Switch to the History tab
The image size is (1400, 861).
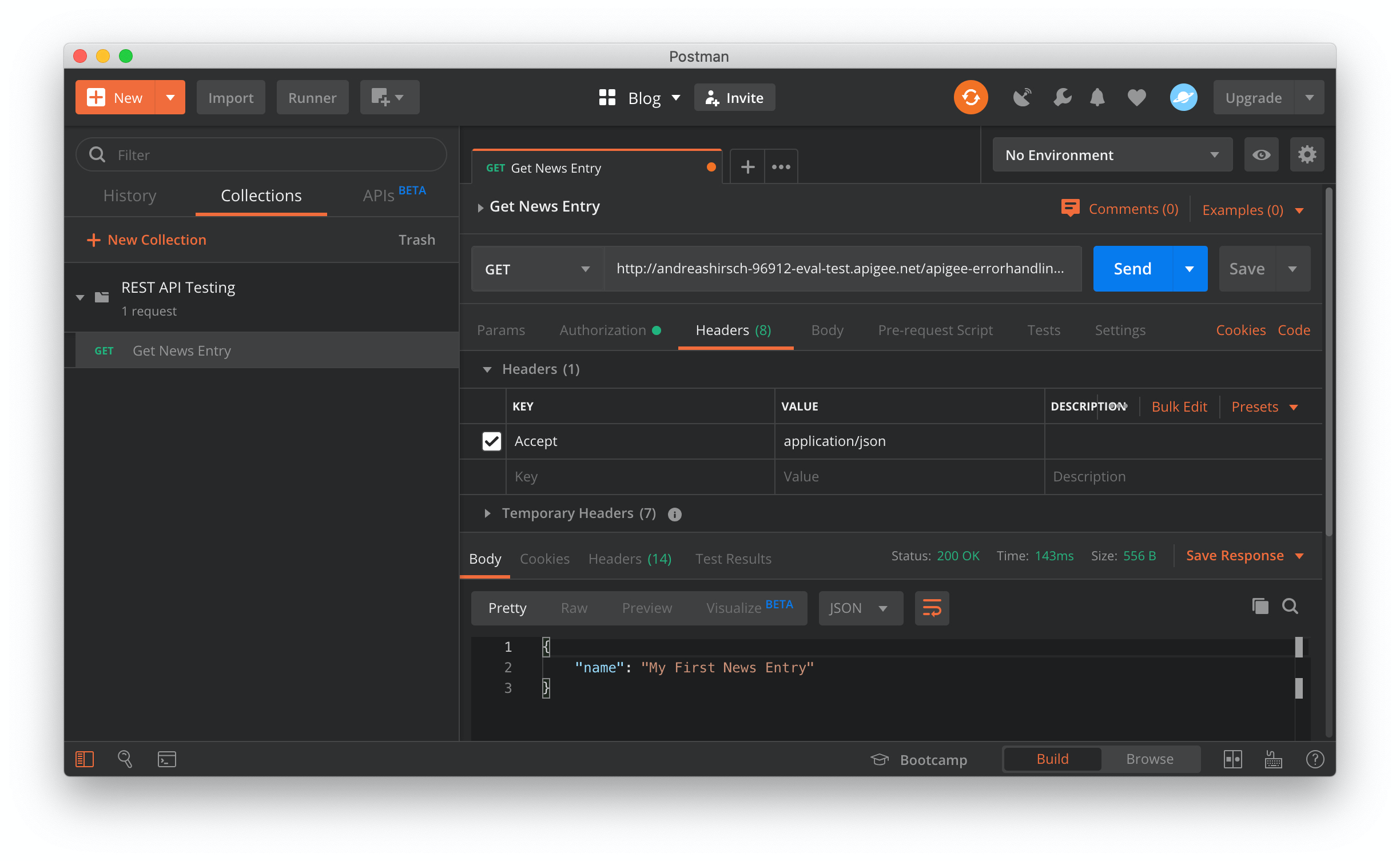[x=130, y=196]
